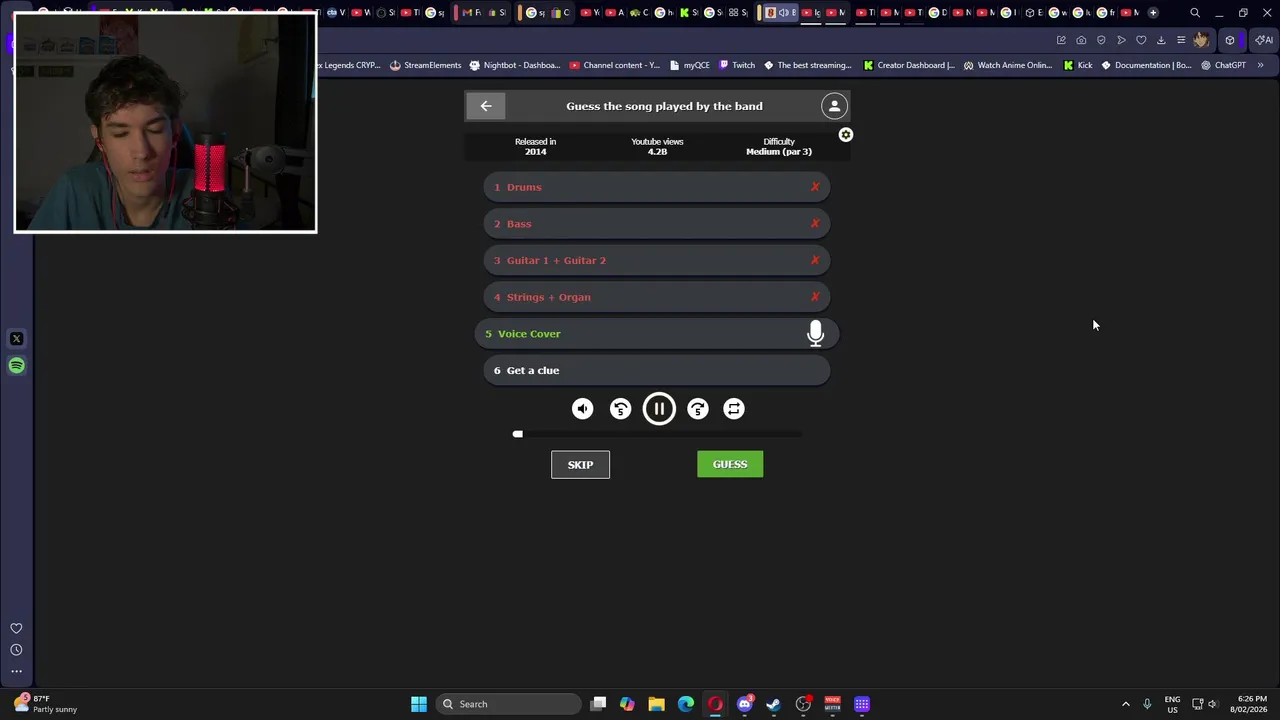Image resolution: width=1280 pixels, height=720 pixels.
Task: Click the song progress slider handle
Action: (x=518, y=434)
